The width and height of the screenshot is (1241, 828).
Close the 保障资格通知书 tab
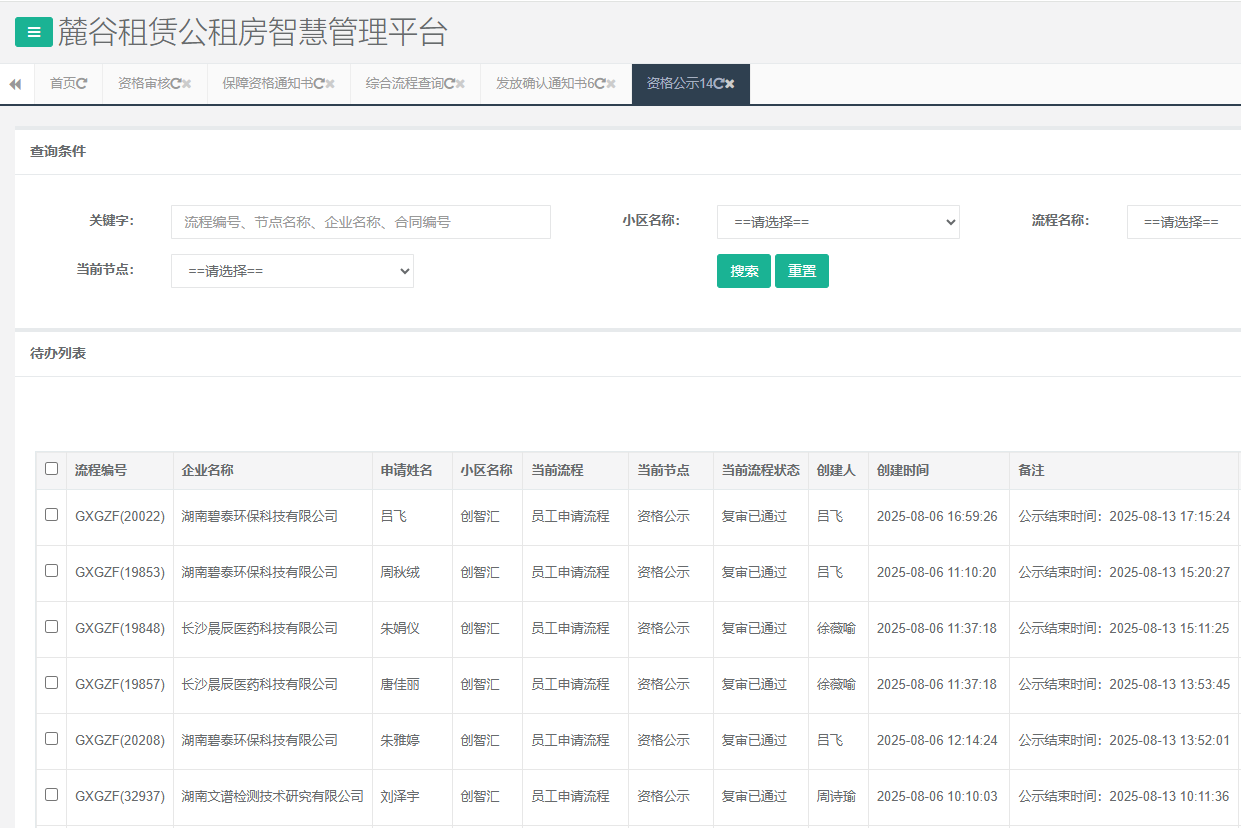click(x=330, y=84)
